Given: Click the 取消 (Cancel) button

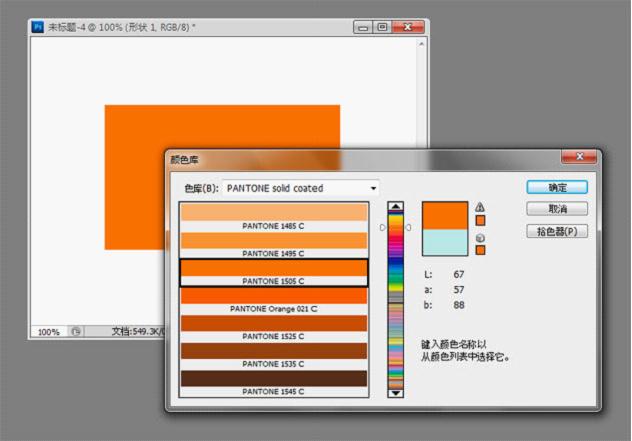Looking at the screenshot, I should click(557, 209).
